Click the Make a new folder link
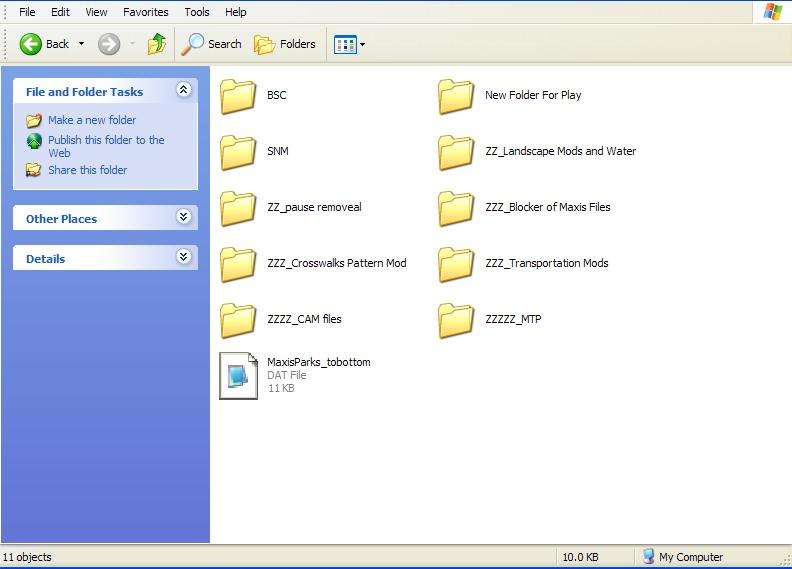This screenshot has height=569, width=792. [x=92, y=120]
